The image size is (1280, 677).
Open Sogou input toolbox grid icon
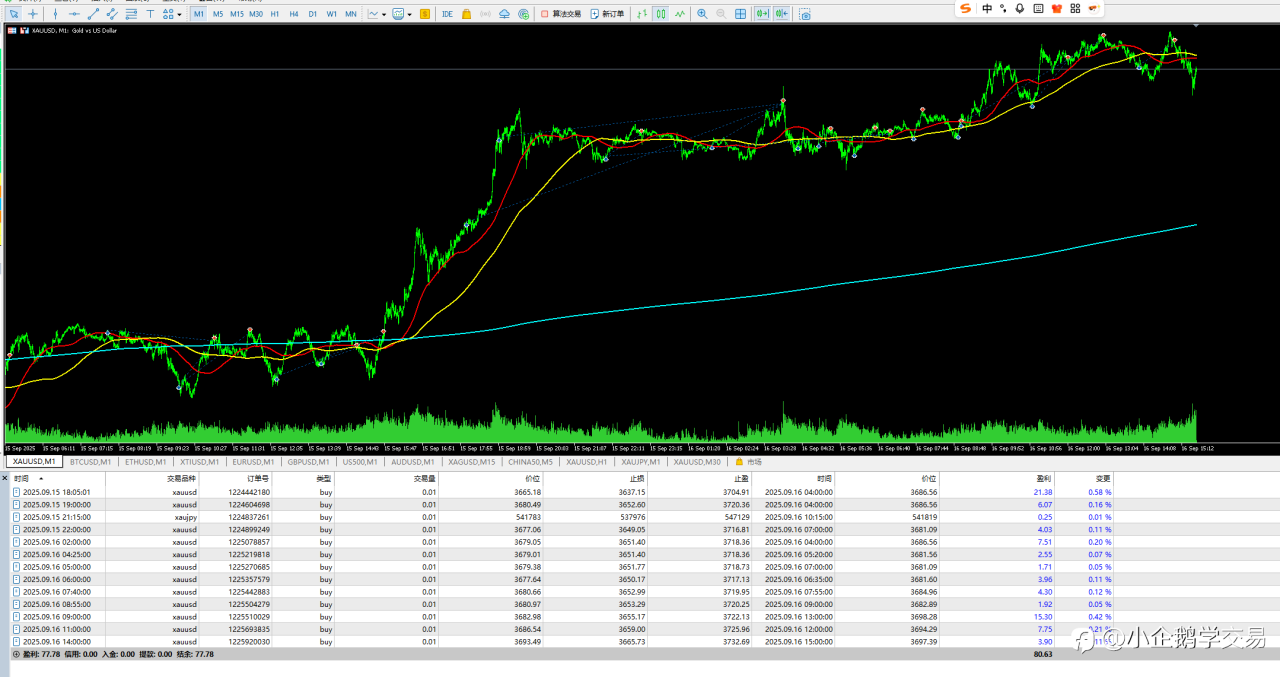coord(1075,8)
